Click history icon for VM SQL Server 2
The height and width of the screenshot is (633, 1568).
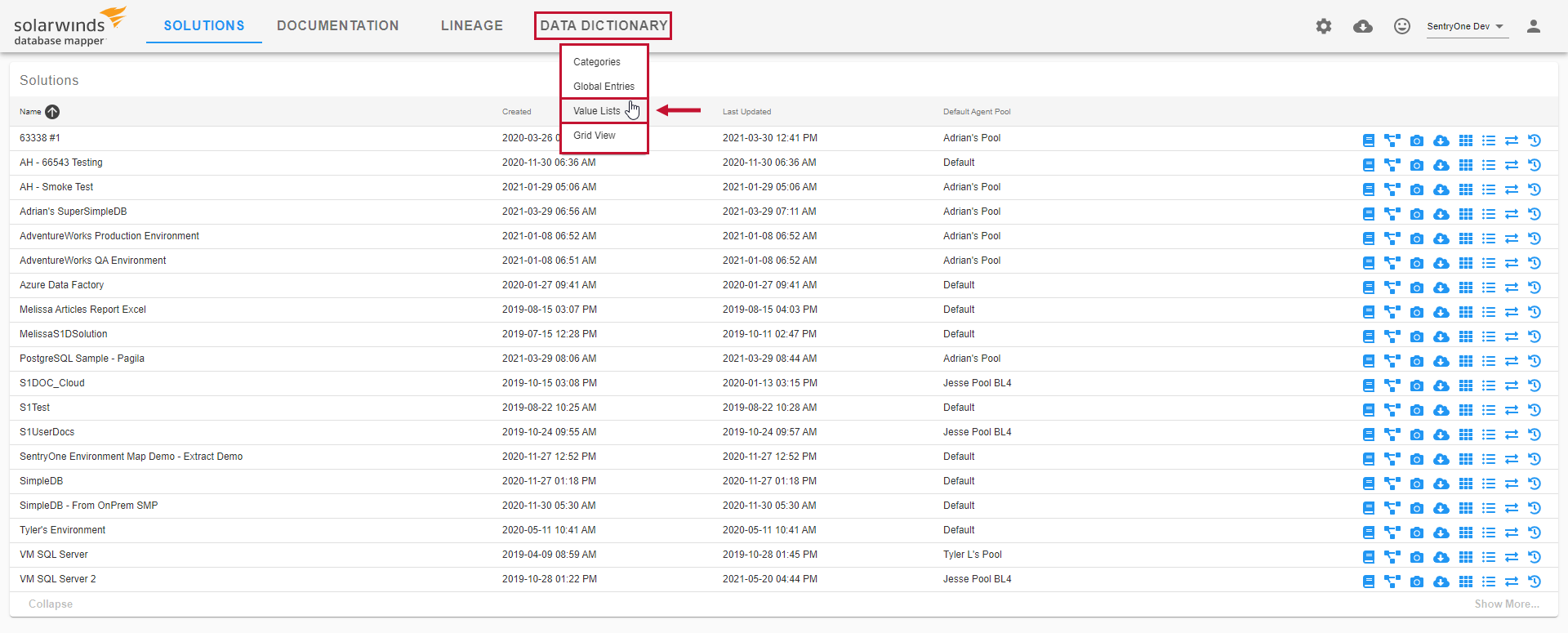[x=1535, y=582]
